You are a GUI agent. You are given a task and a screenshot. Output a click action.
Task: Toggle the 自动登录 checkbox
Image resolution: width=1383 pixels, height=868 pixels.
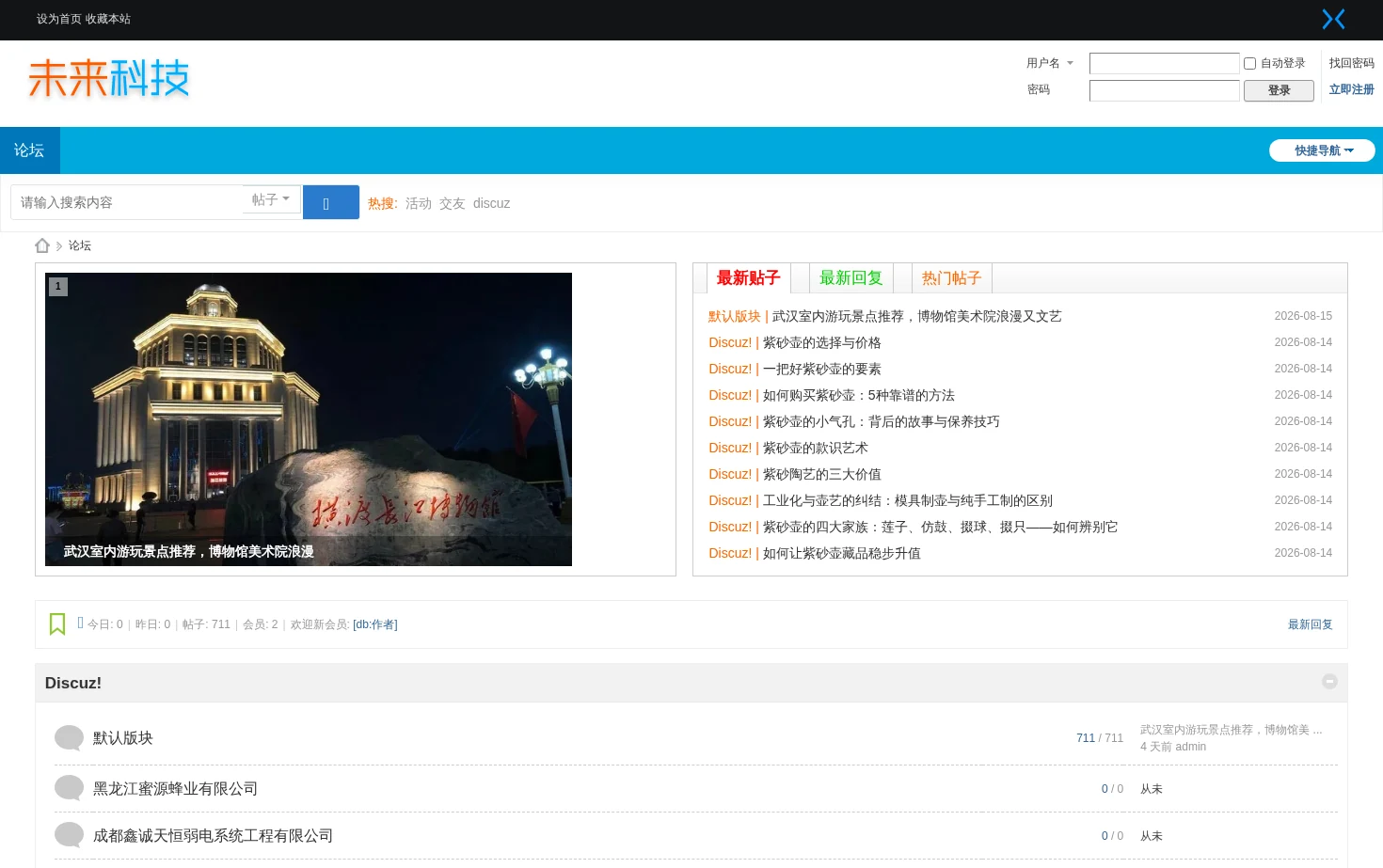(1249, 63)
